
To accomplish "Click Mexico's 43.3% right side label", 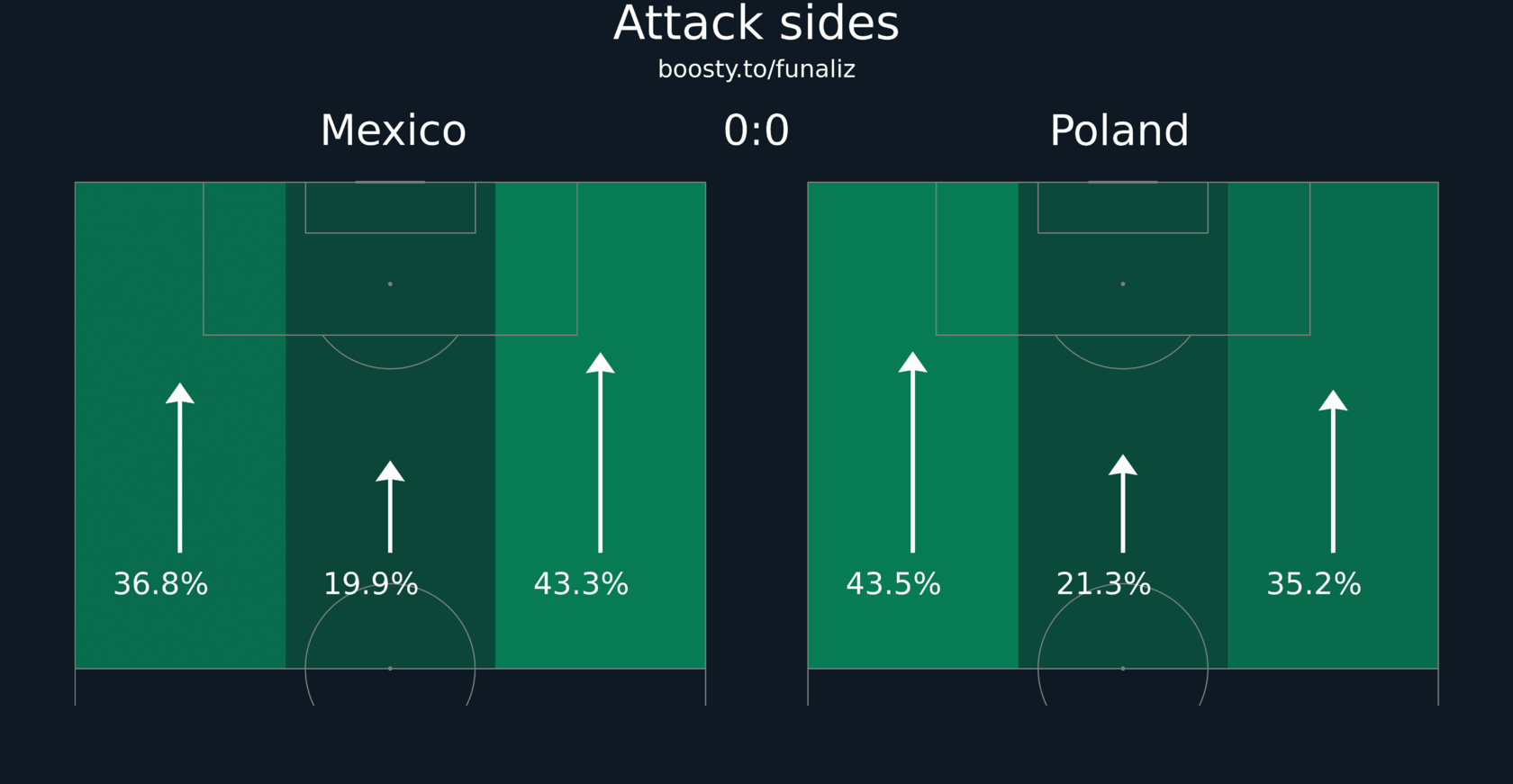I will (x=581, y=584).
